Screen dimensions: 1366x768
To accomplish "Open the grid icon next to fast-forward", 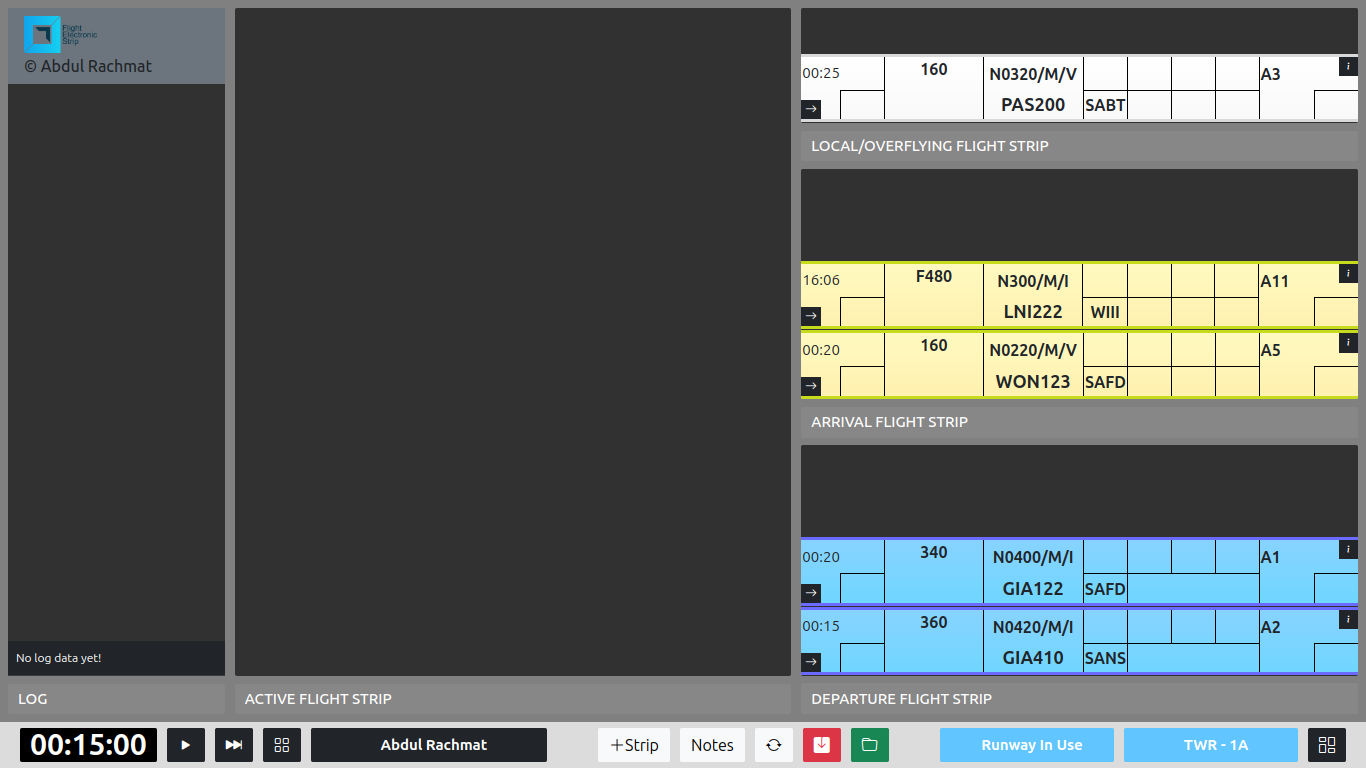I will (x=282, y=745).
